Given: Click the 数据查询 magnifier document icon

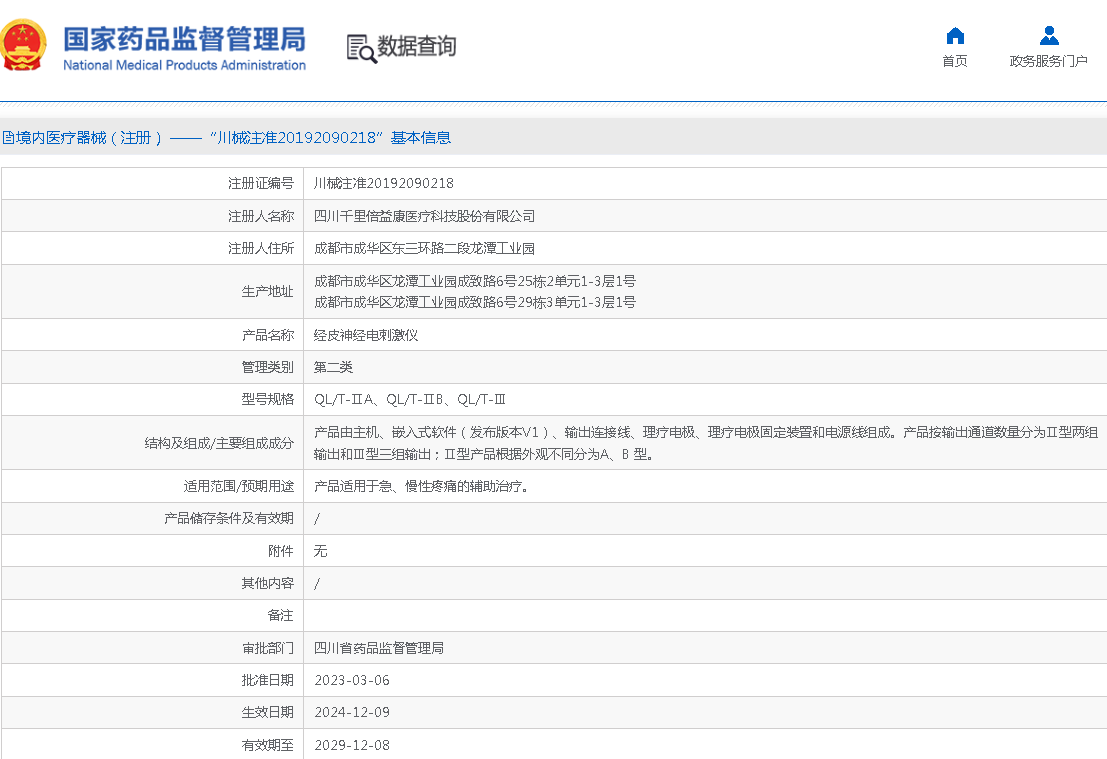Looking at the screenshot, I should pyautogui.click(x=360, y=47).
